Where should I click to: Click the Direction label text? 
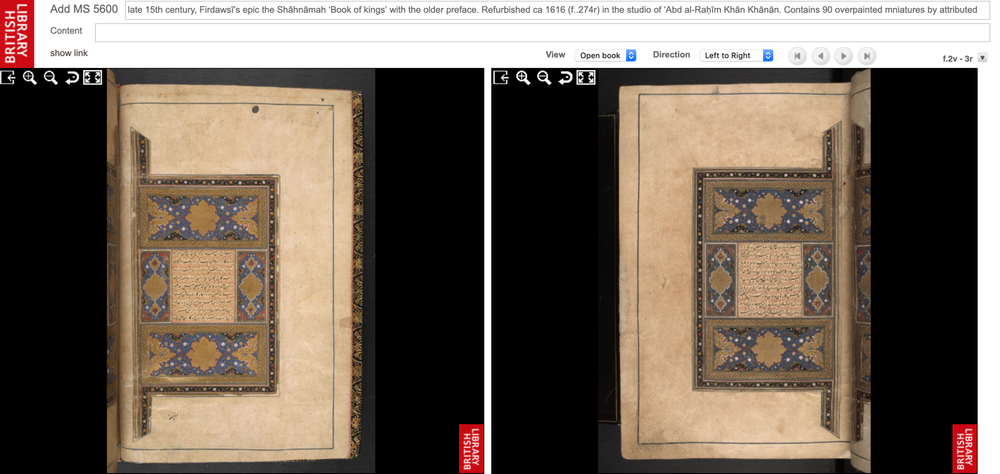[x=672, y=55]
